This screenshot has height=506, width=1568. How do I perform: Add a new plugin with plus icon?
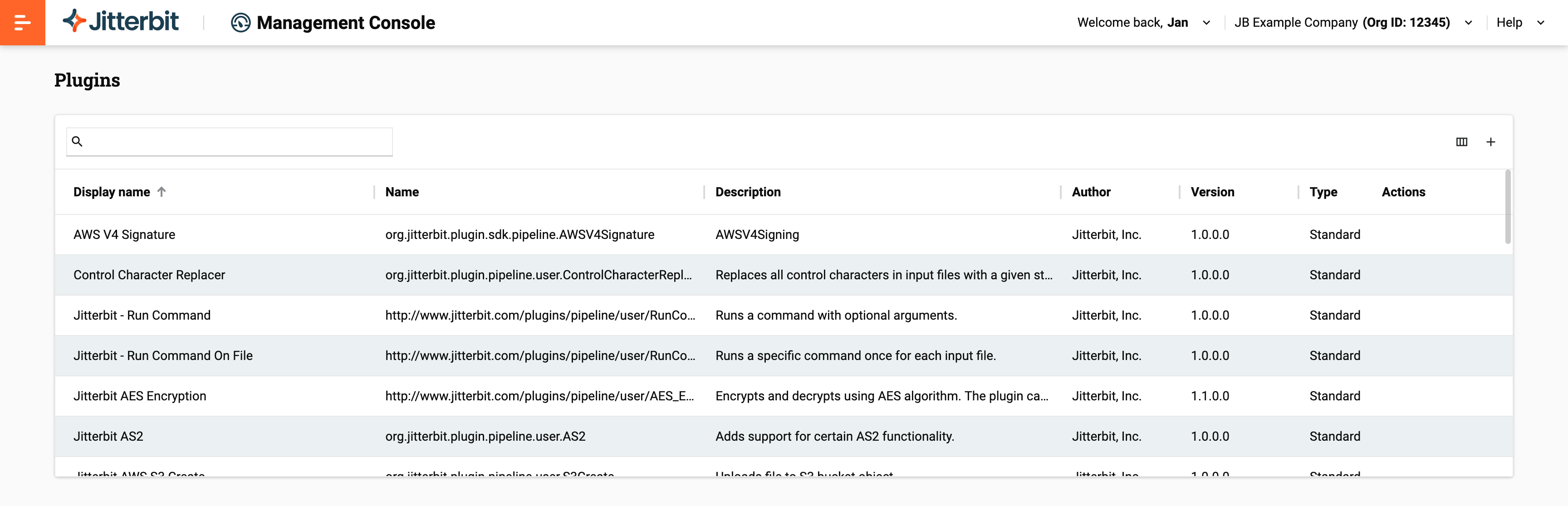pos(1491,142)
